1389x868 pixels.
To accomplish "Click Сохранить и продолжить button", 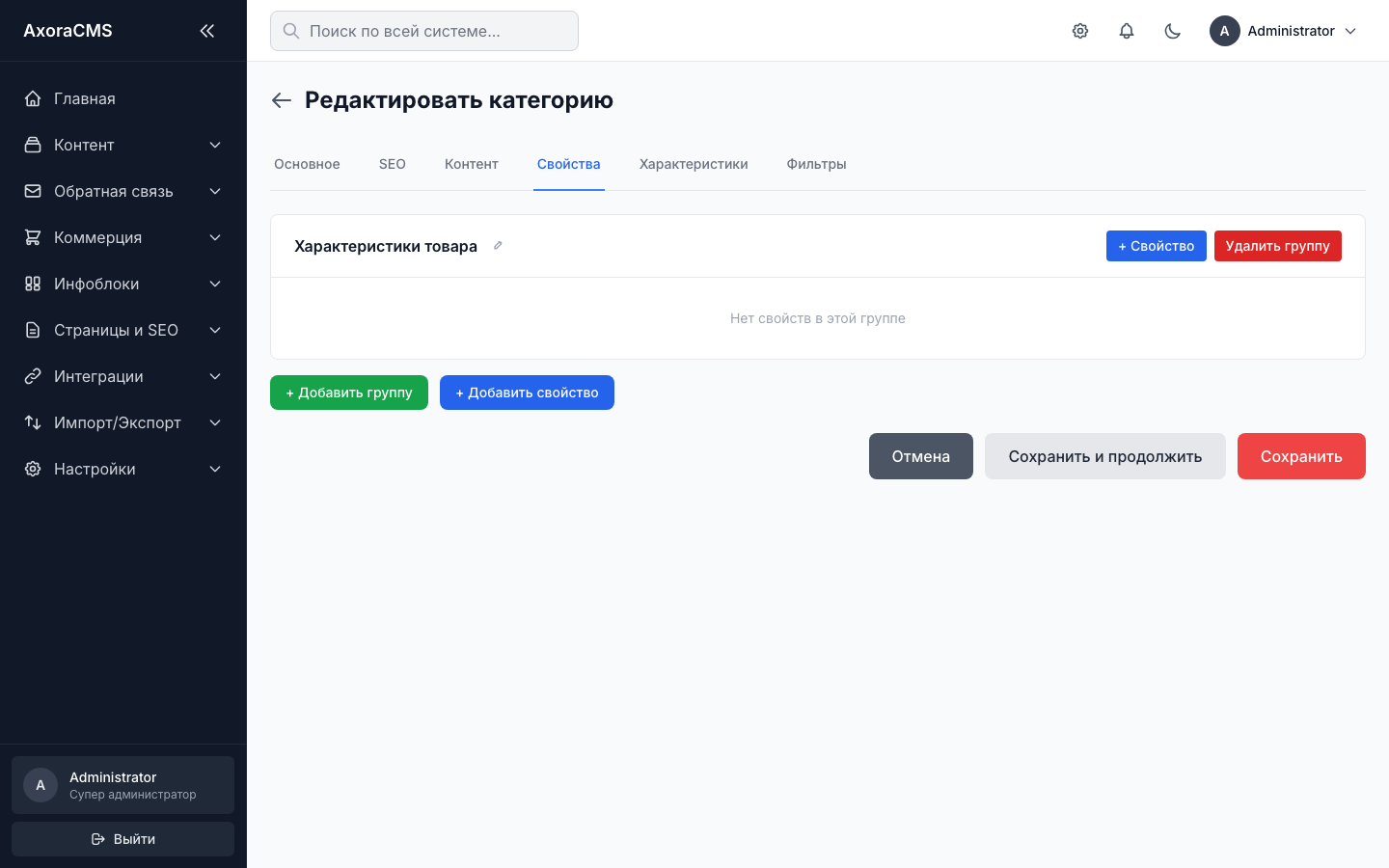I will pyautogui.click(x=1105, y=456).
